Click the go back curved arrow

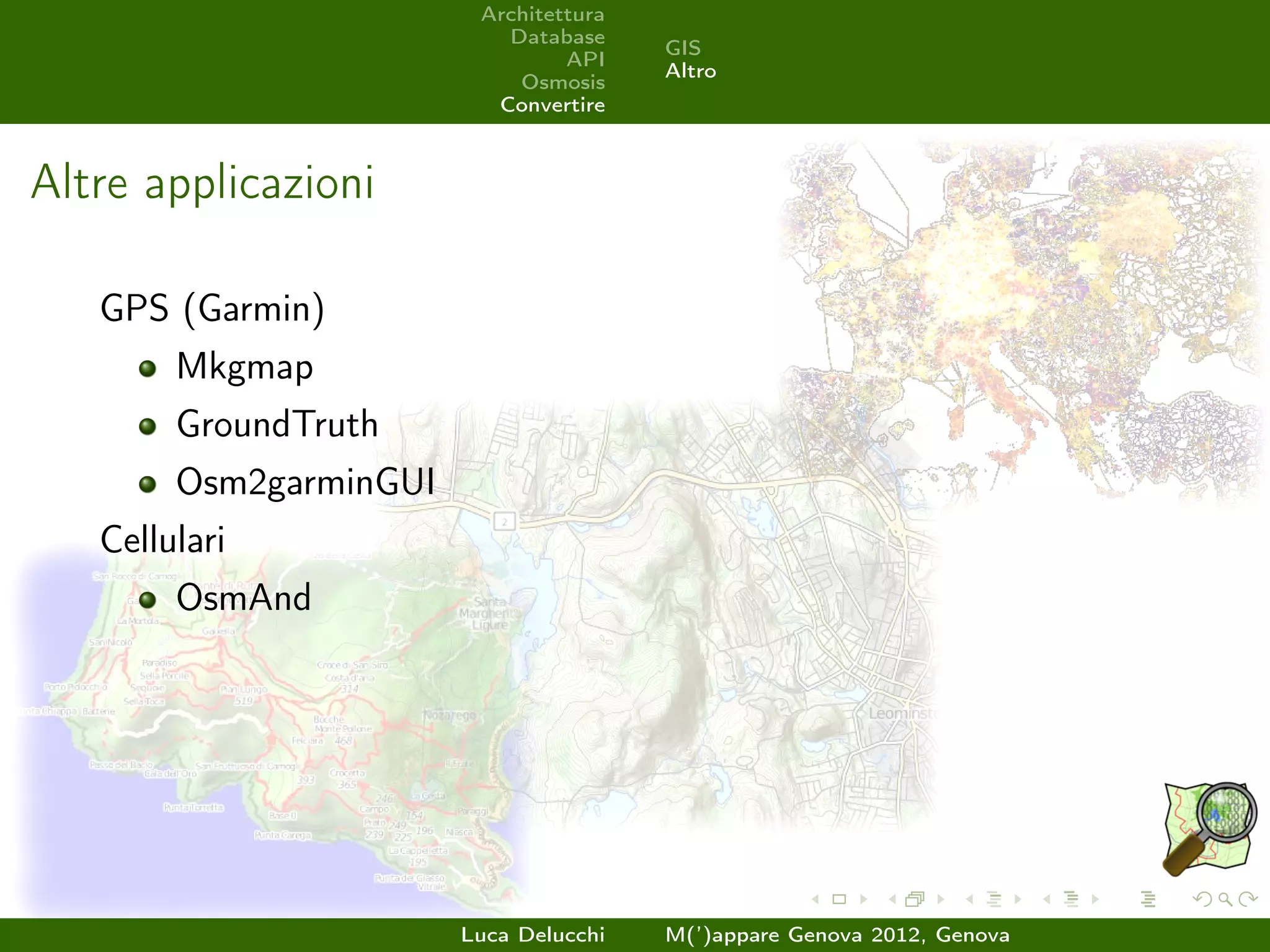coord(1202,899)
